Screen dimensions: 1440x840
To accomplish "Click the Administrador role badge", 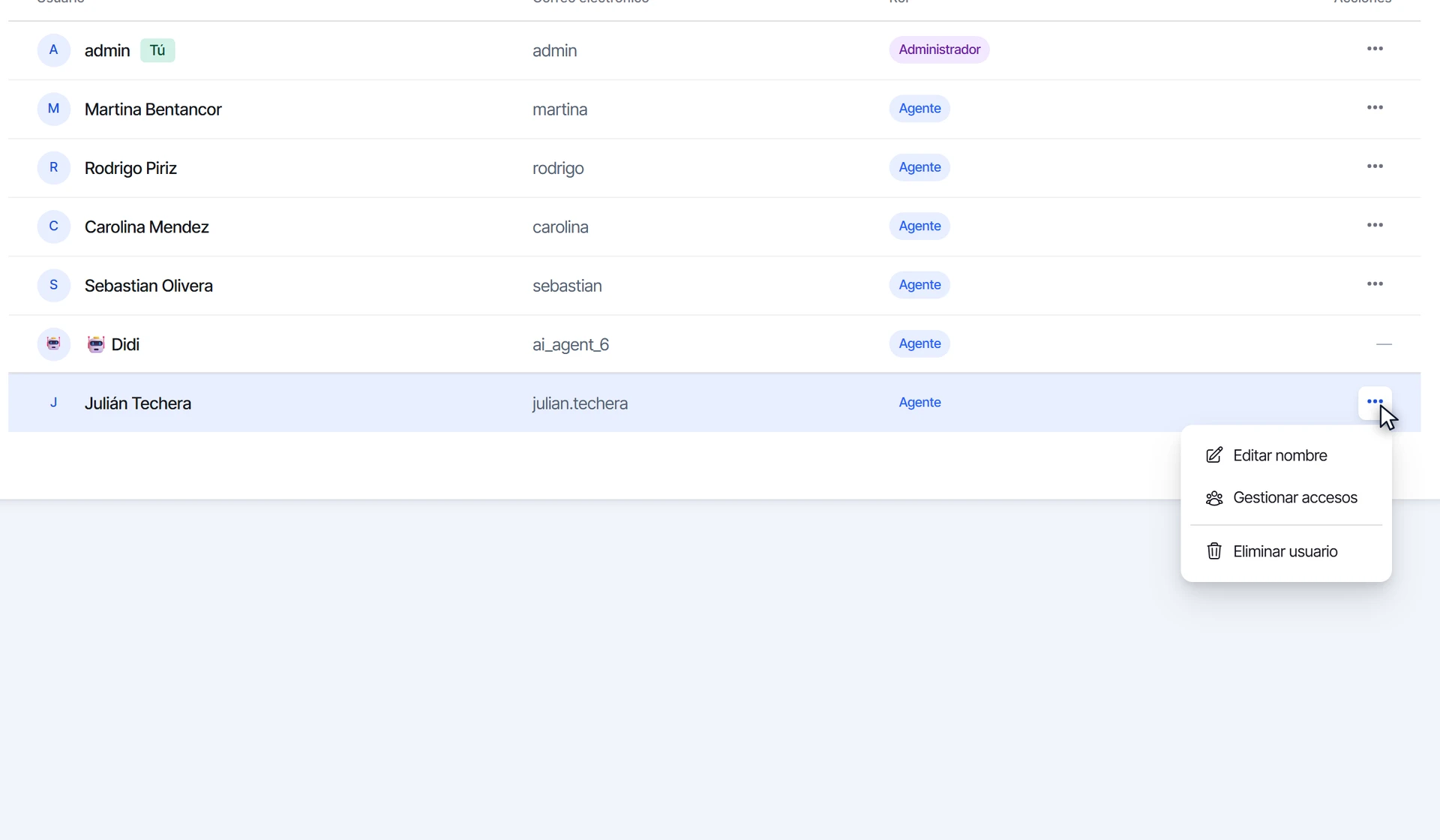I will [x=939, y=49].
